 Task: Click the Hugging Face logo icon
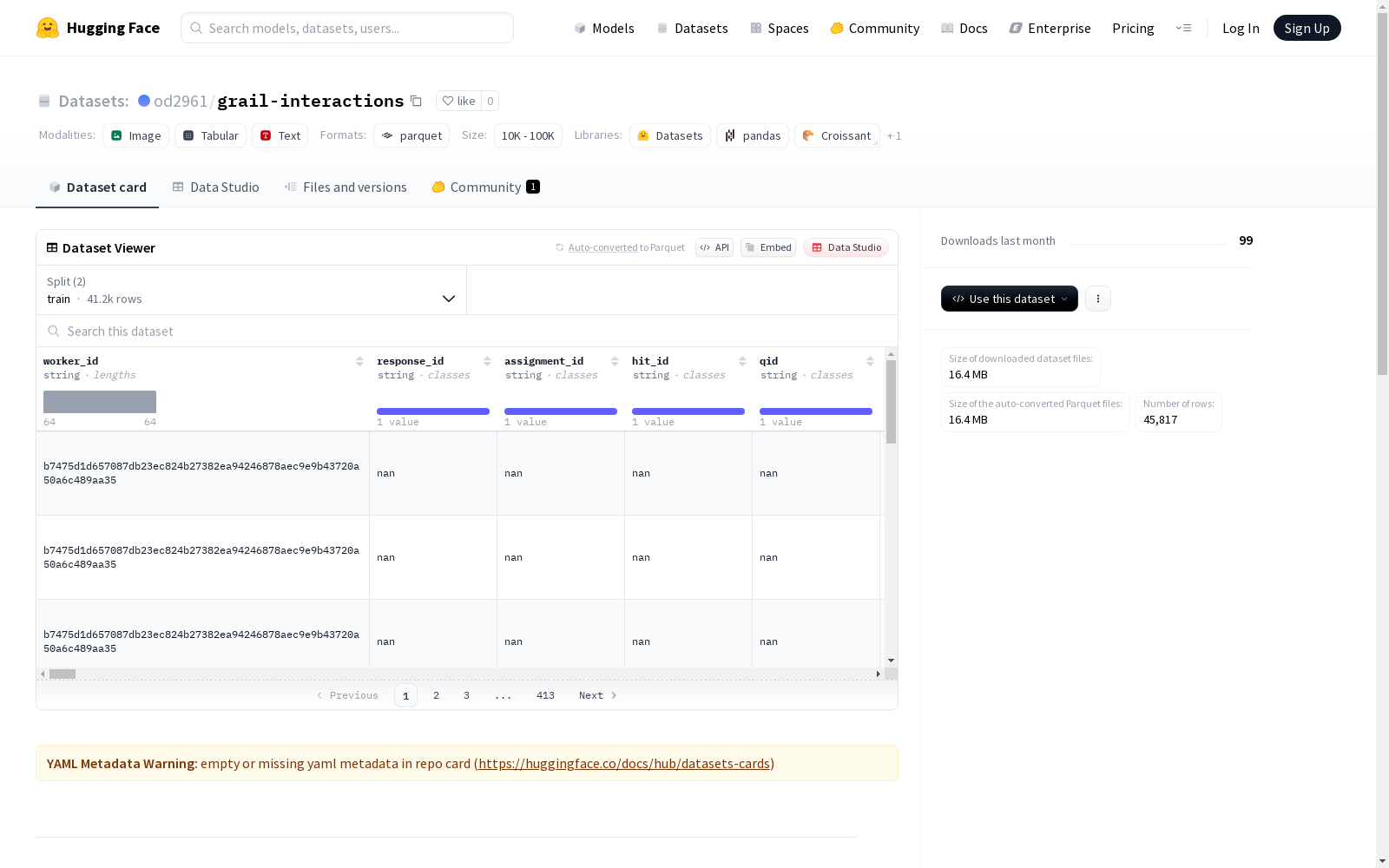(48, 28)
